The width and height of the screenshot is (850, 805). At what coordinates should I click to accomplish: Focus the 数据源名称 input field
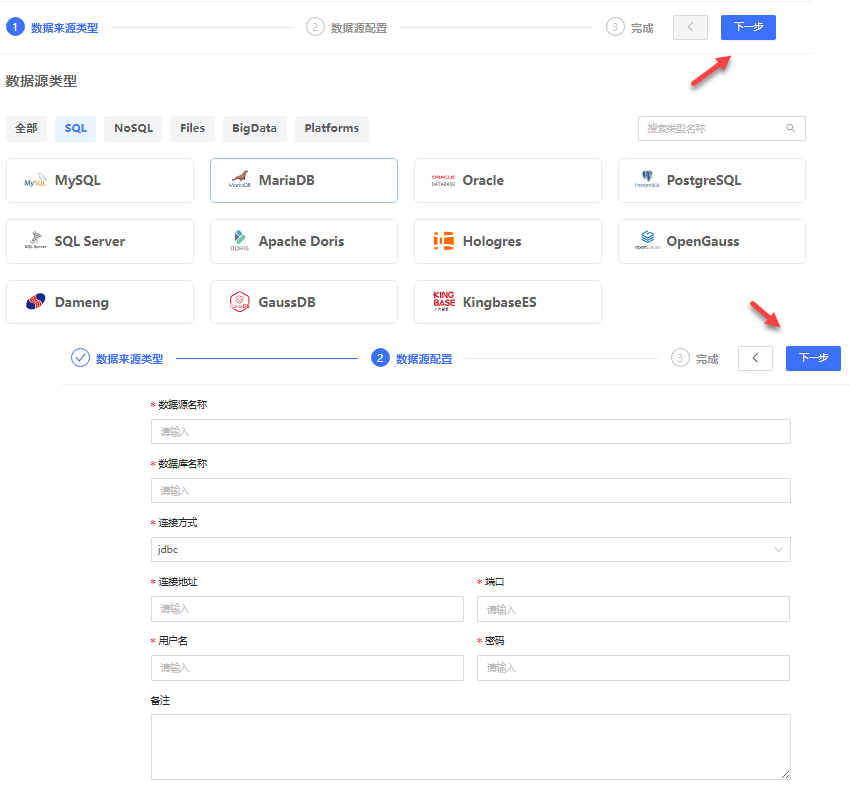tap(471, 432)
